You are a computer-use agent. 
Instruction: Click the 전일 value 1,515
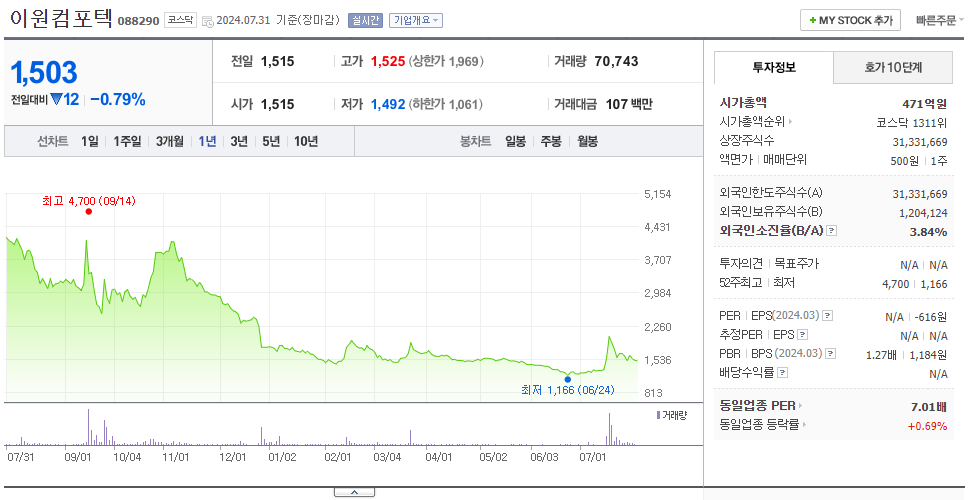coord(277,62)
